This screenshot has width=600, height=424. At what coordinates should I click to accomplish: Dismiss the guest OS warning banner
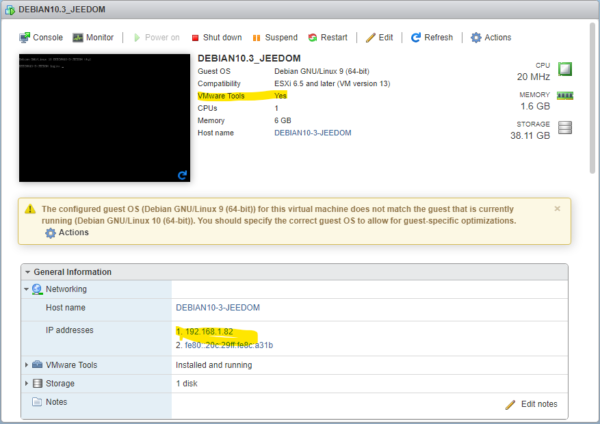557,209
